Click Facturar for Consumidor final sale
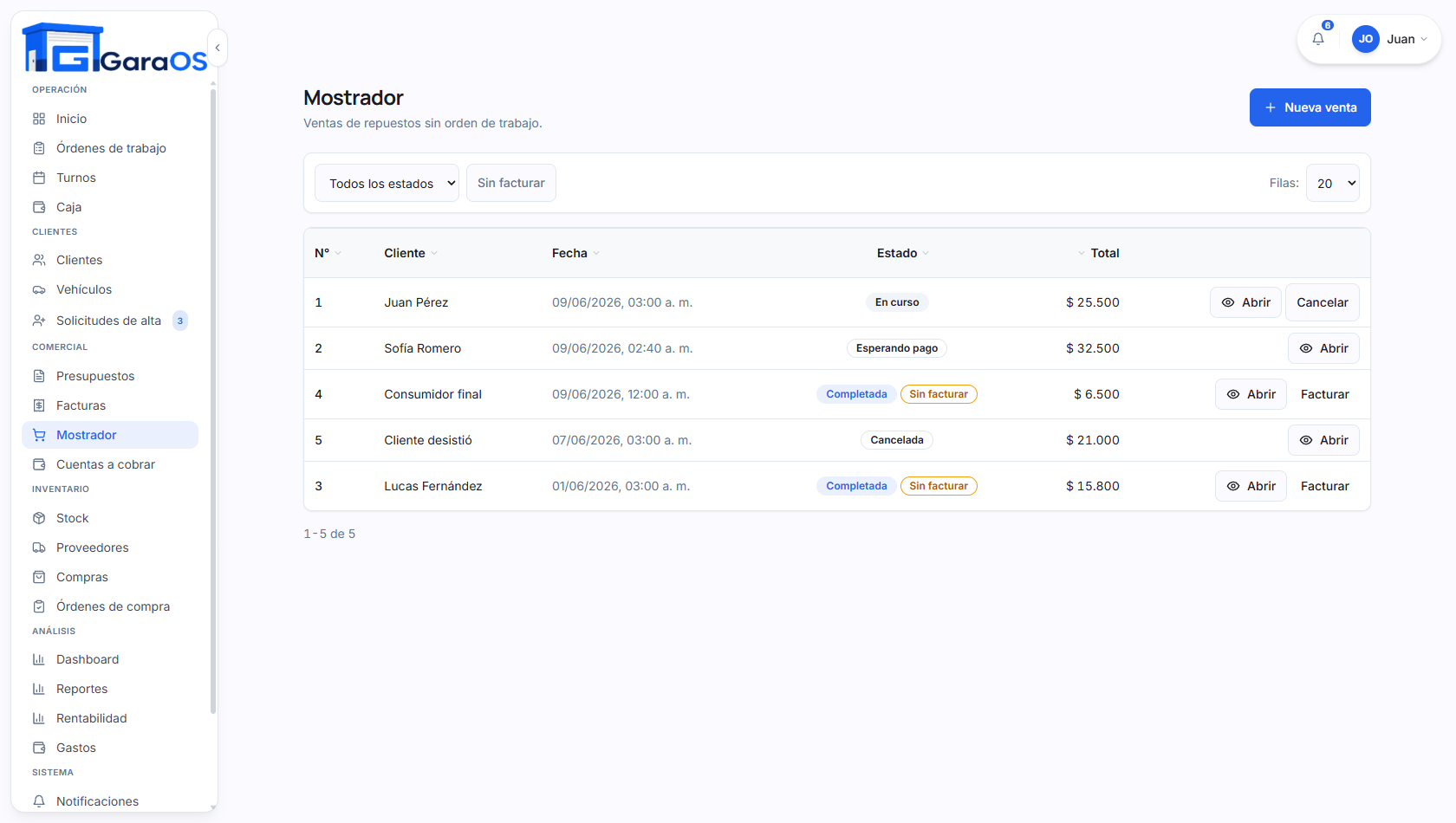1456x823 pixels. point(1325,394)
